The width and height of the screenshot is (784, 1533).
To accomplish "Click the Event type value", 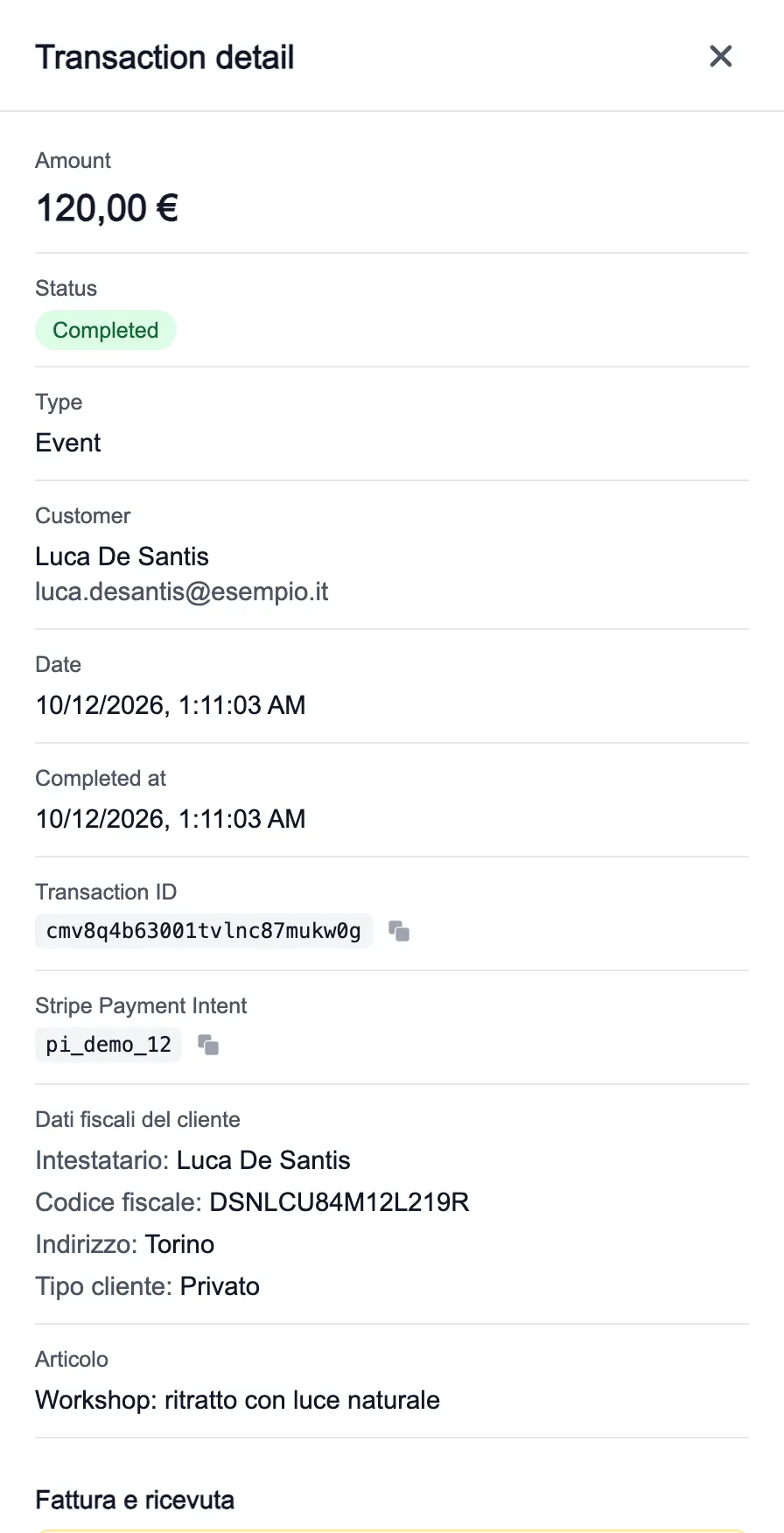I will coord(68,443).
